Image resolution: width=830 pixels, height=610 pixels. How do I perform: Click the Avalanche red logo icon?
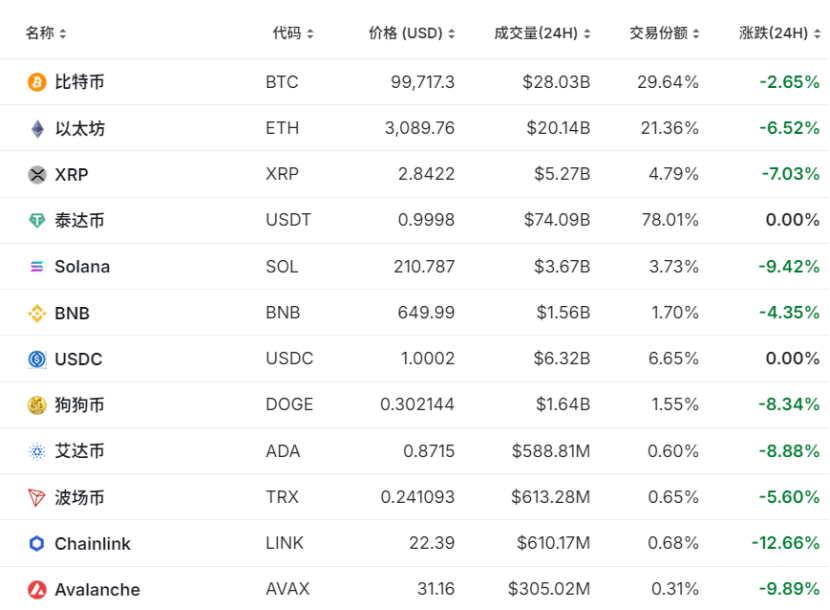(x=37, y=590)
